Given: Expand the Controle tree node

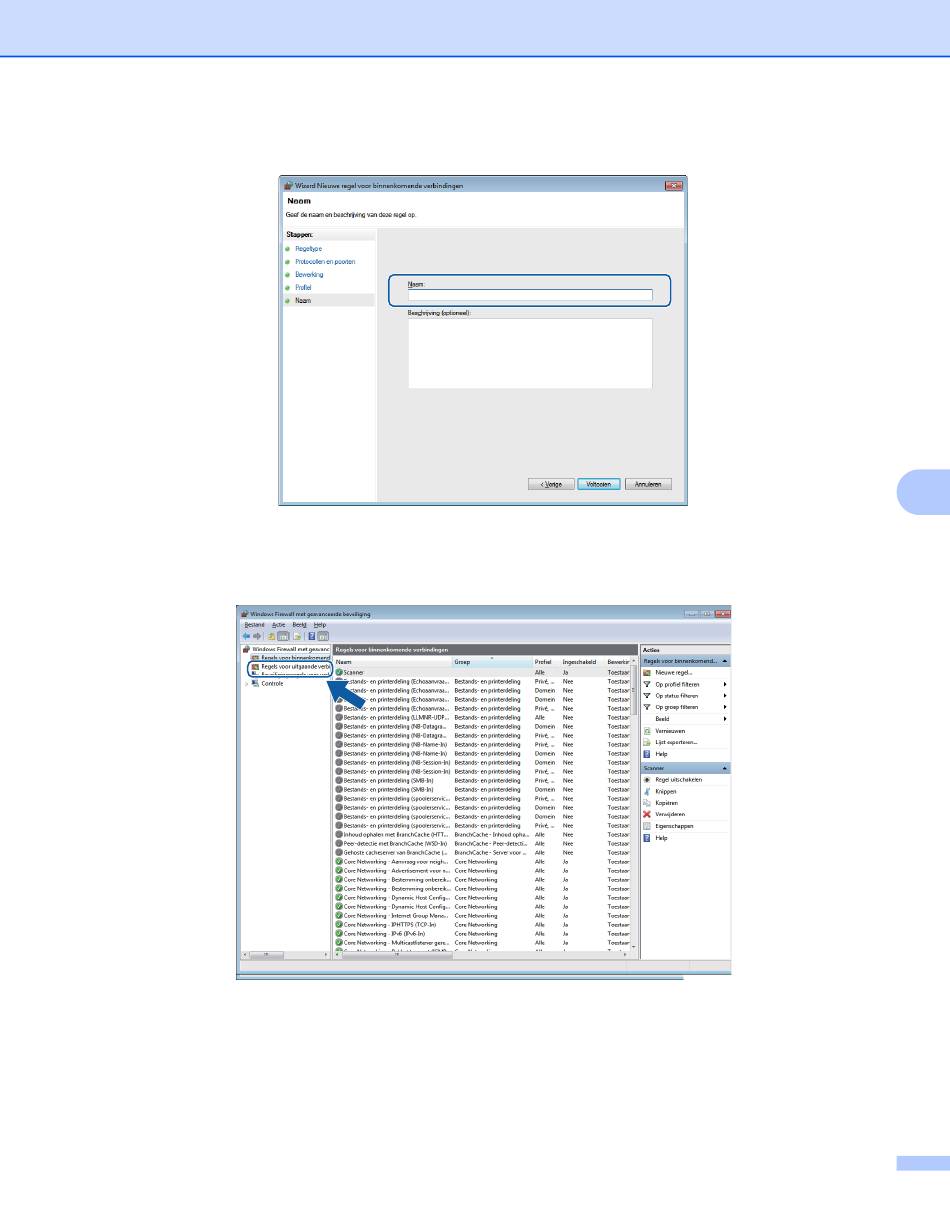Looking at the screenshot, I should [x=246, y=683].
